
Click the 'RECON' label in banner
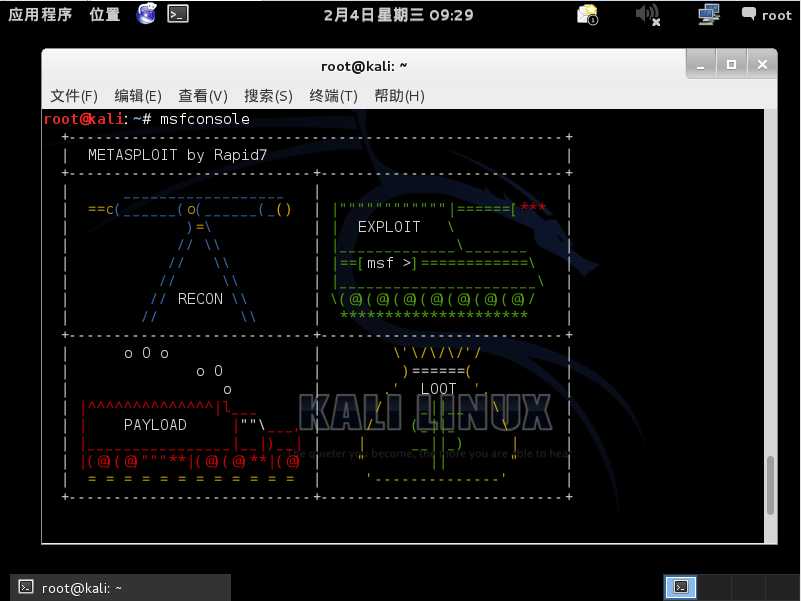pyautogui.click(x=200, y=299)
